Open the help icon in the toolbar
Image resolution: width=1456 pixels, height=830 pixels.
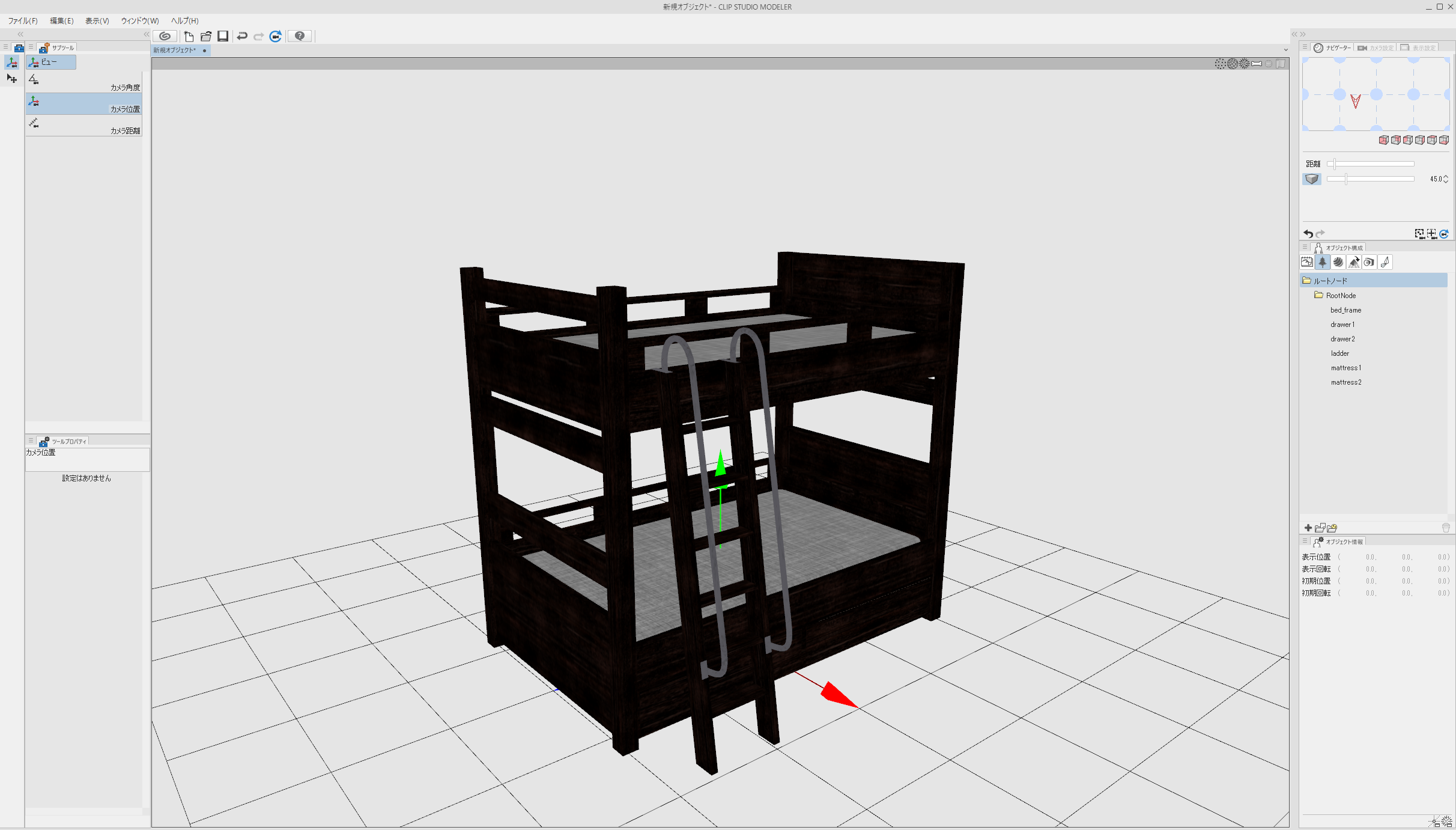pos(299,36)
